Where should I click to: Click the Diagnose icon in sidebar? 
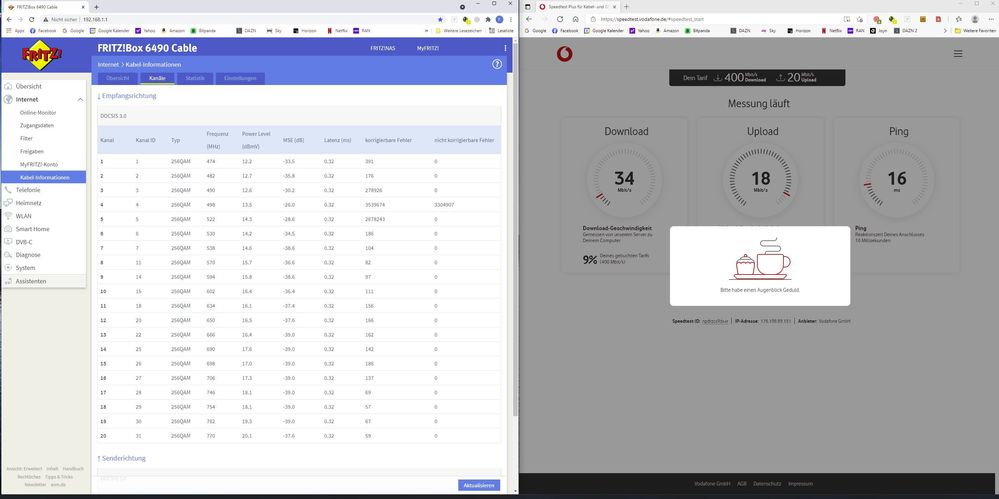coord(8,255)
